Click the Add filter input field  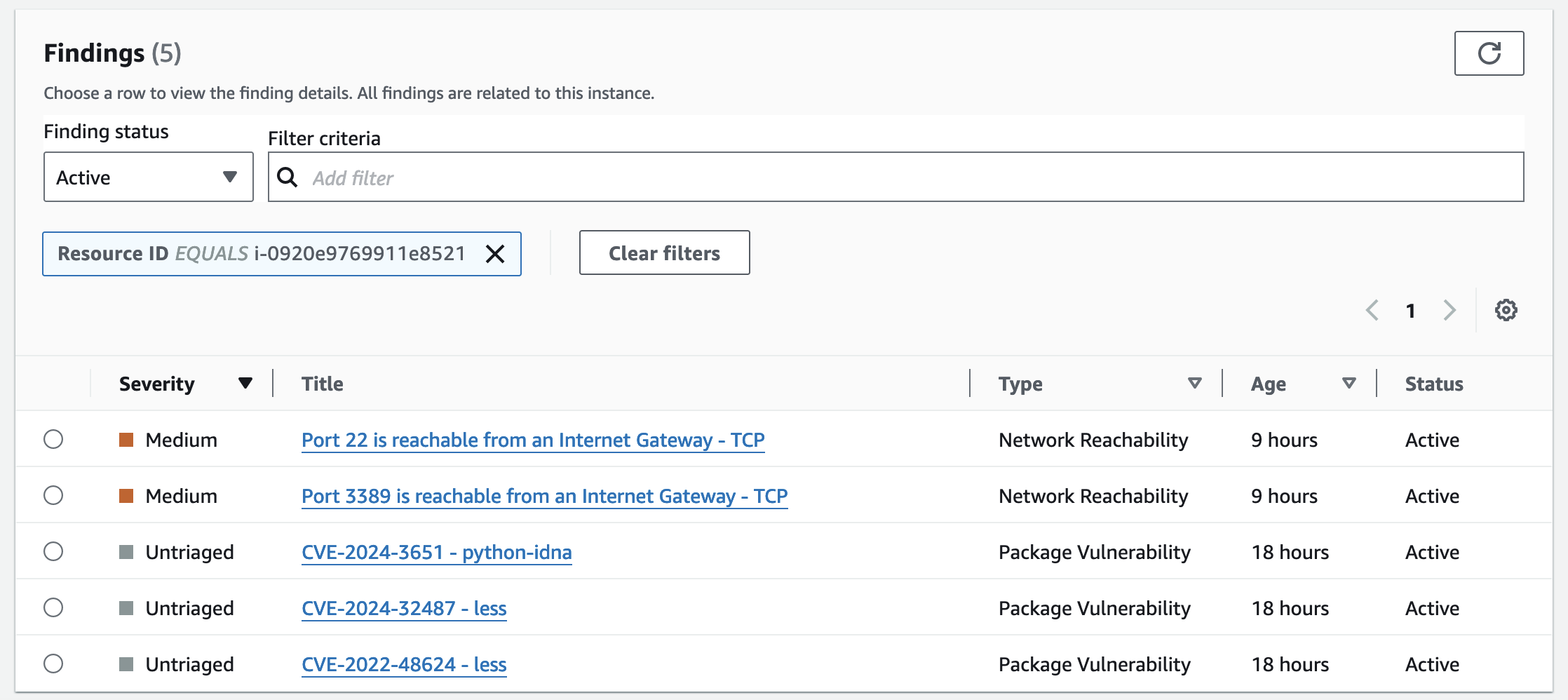click(912, 177)
